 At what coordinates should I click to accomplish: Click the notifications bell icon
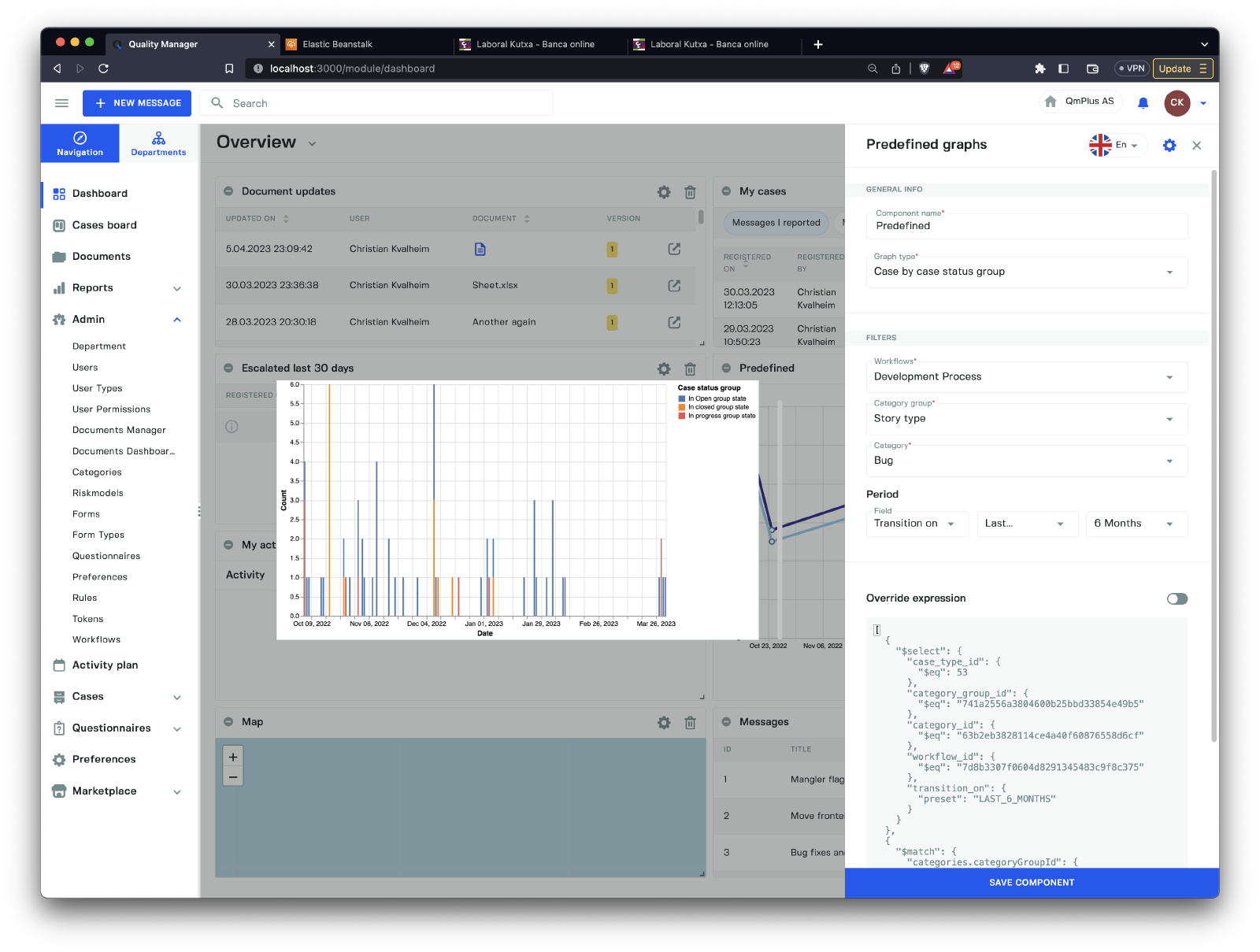1143,103
